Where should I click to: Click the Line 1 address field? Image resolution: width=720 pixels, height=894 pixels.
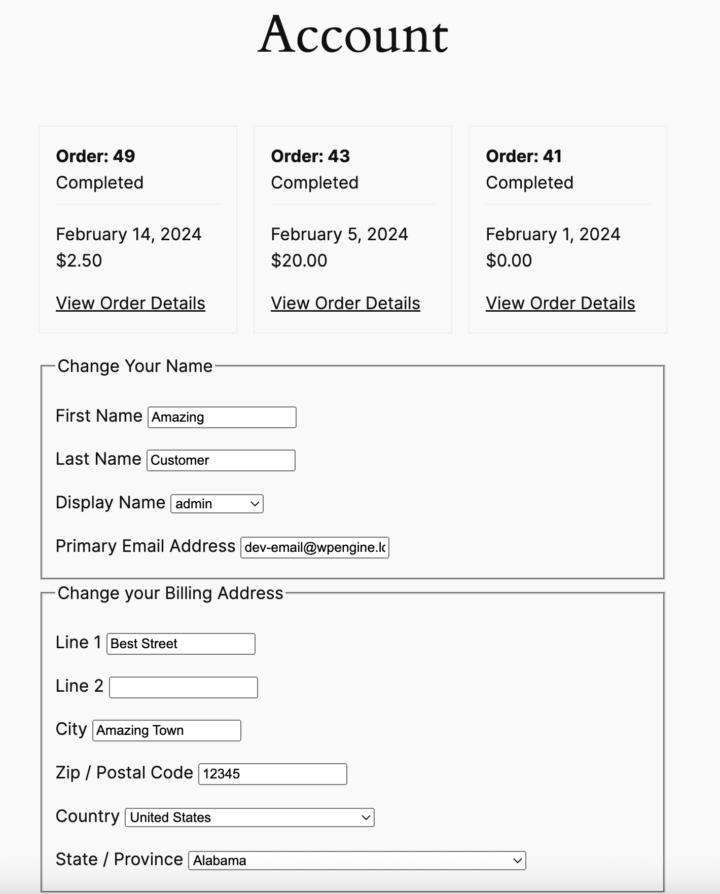tap(180, 643)
